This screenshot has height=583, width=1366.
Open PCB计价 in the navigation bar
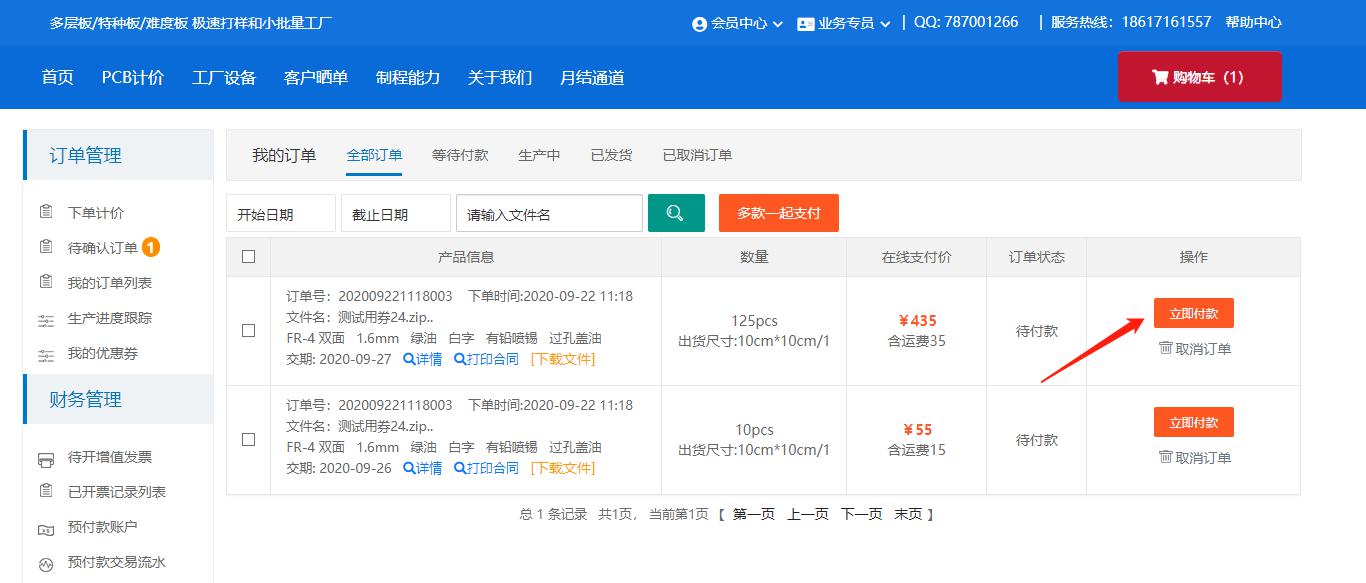[x=132, y=78]
